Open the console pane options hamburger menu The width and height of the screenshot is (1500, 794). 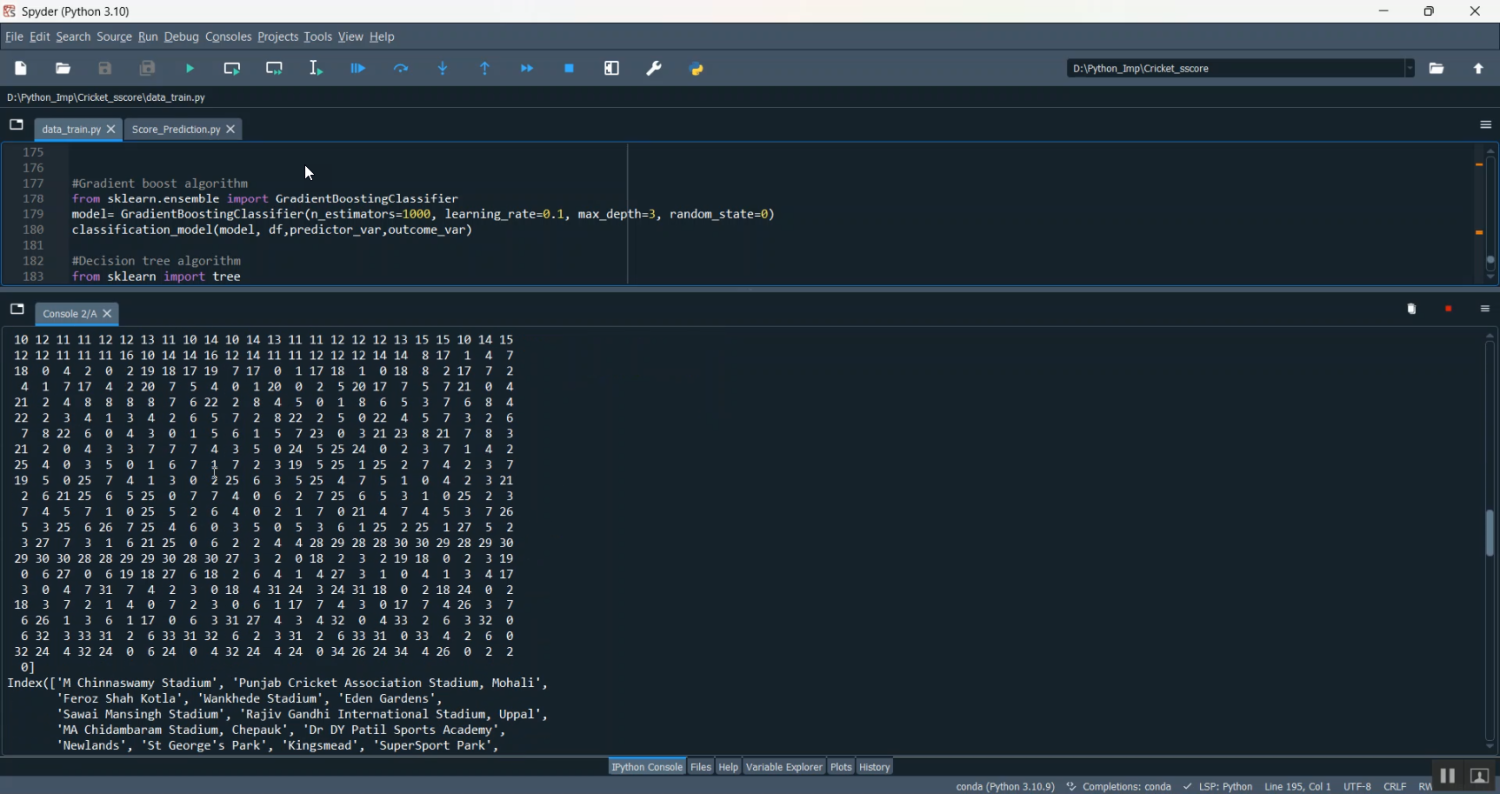click(x=1485, y=309)
